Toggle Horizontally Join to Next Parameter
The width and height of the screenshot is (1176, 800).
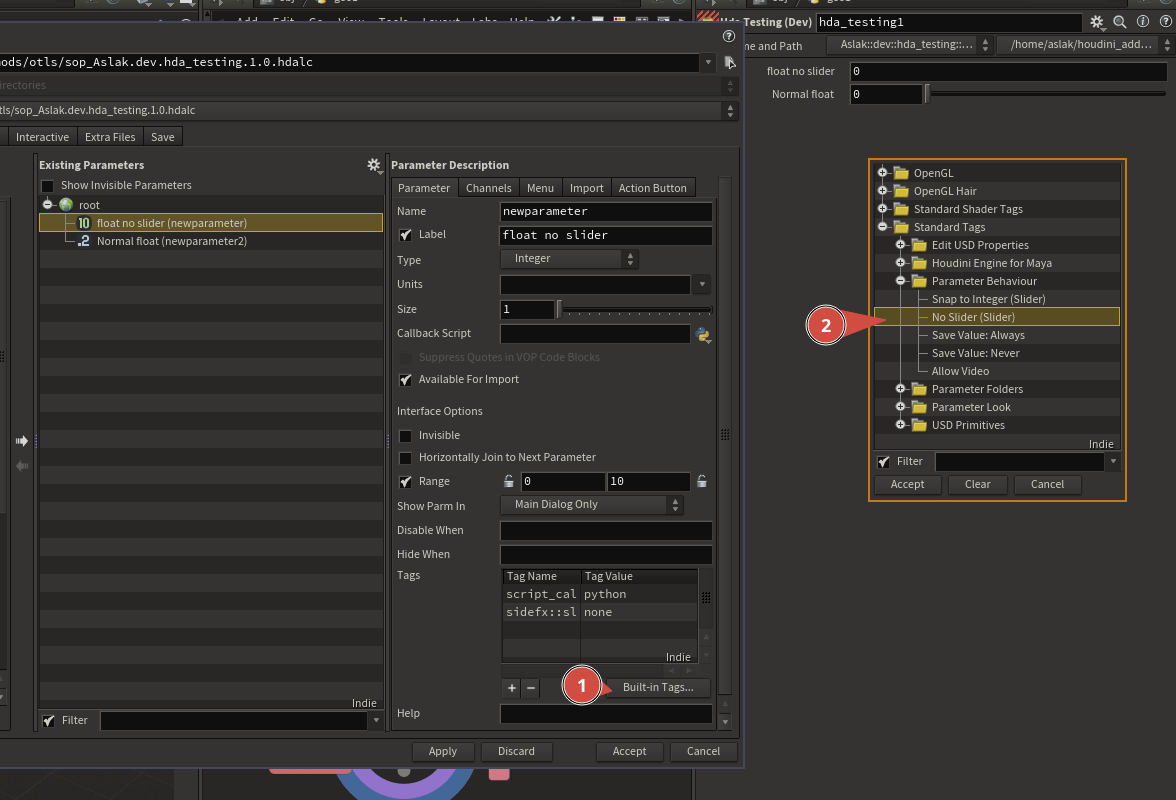[x=406, y=458]
